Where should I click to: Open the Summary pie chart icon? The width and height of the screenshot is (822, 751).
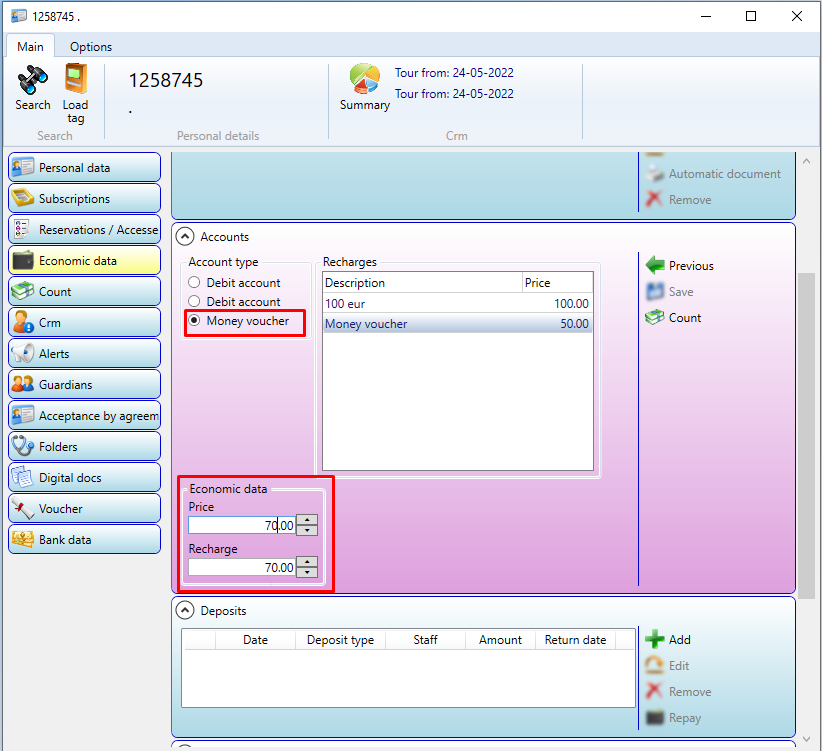(365, 79)
